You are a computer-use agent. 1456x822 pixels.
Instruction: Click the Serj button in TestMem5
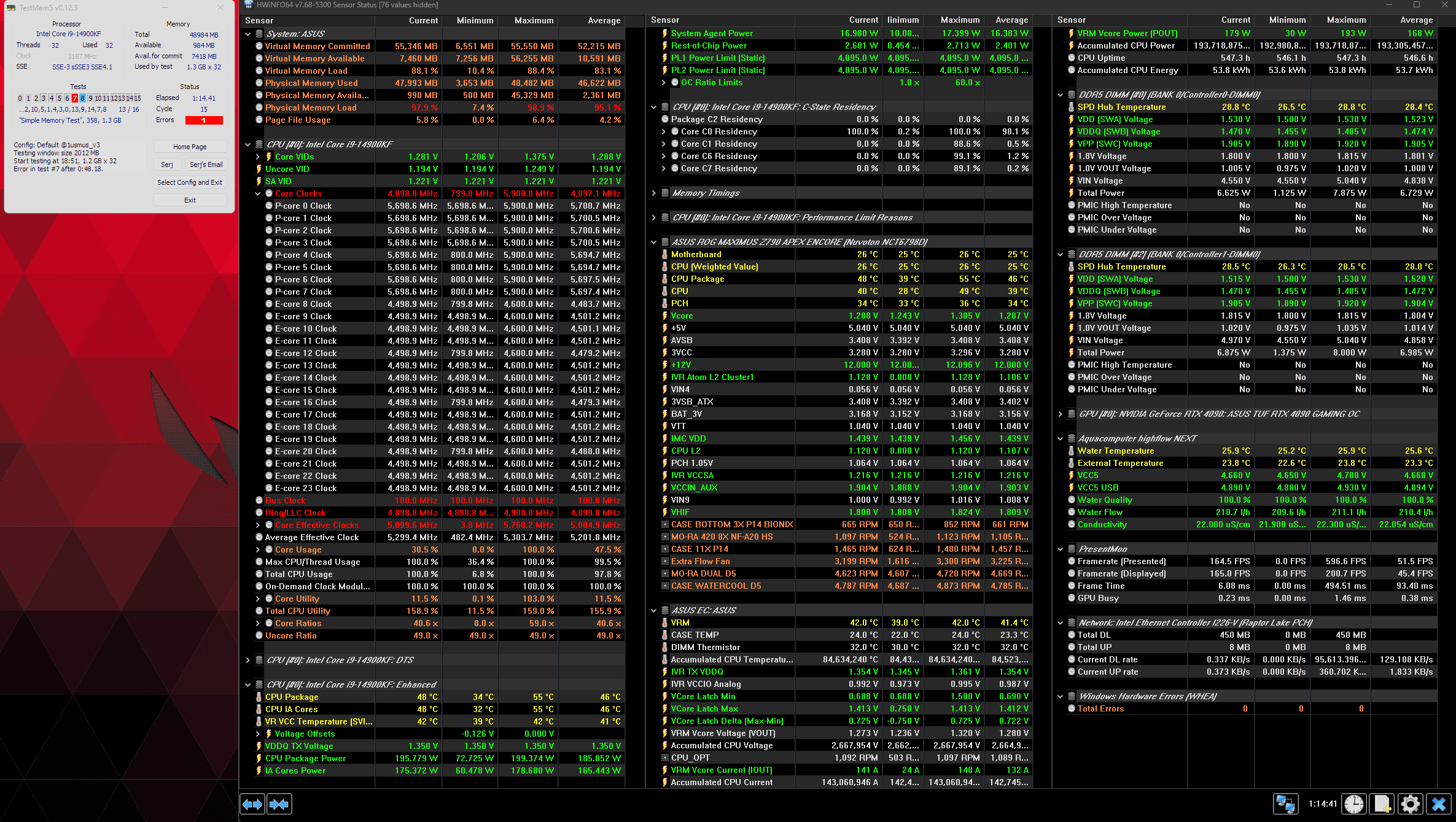[167, 165]
